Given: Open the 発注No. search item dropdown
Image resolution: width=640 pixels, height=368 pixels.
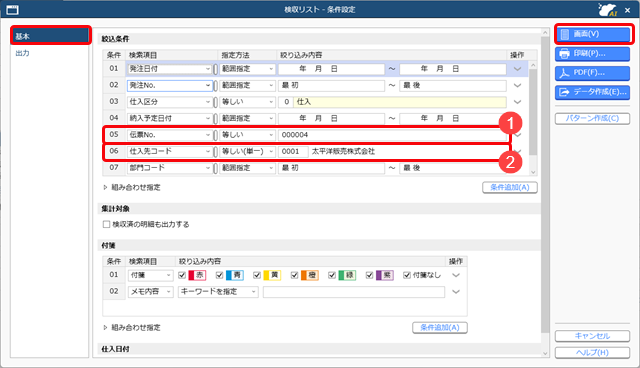Looking at the screenshot, I should click(169, 85).
